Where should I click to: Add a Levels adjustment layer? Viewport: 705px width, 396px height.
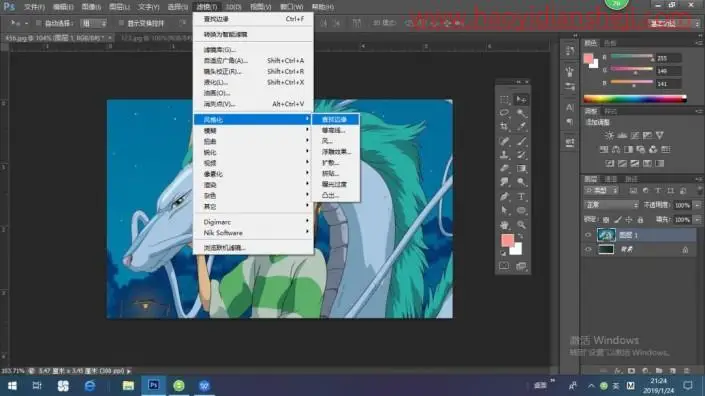click(x=622, y=135)
